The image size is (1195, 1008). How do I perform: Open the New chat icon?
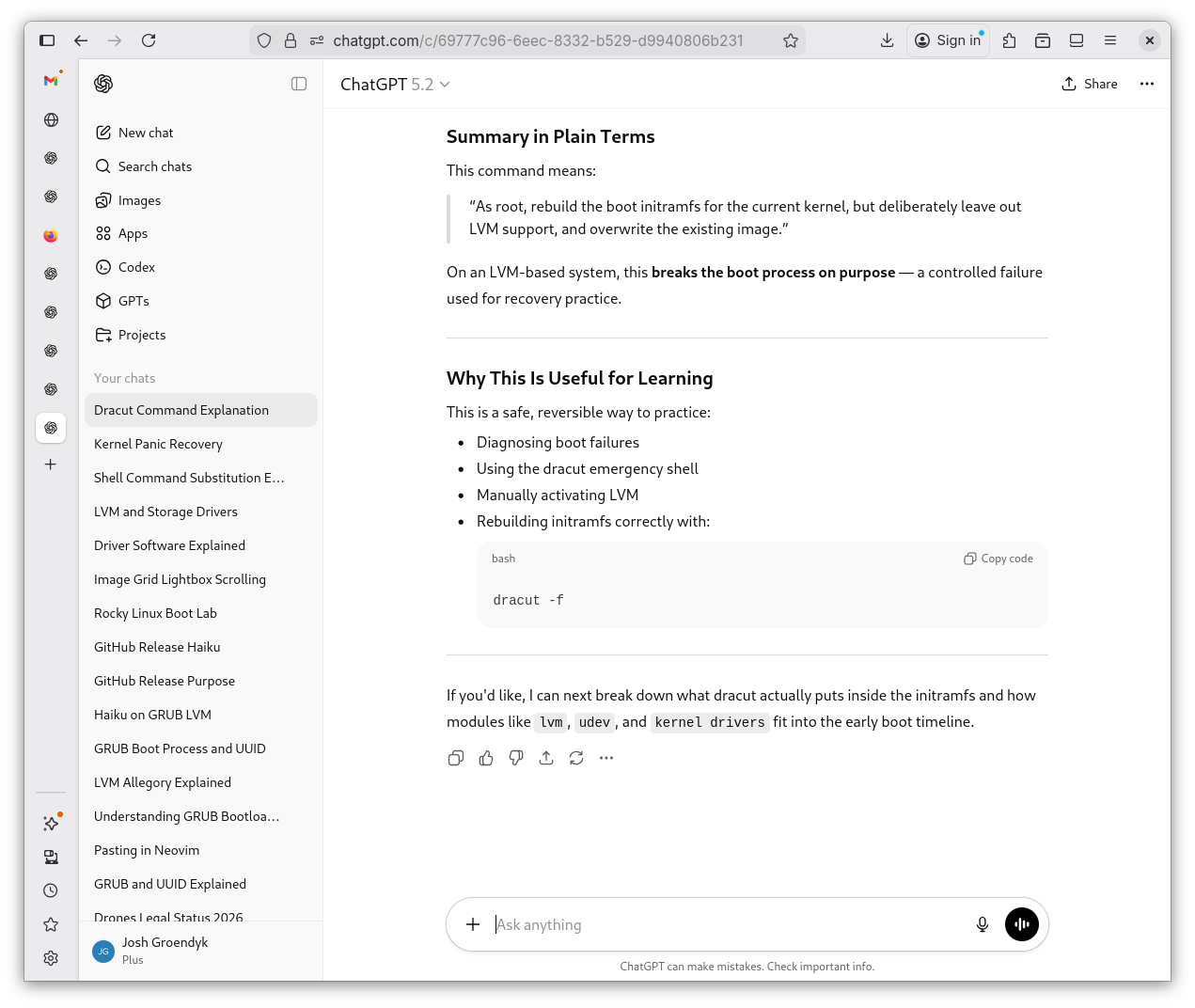pyautogui.click(x=102, y=133)
